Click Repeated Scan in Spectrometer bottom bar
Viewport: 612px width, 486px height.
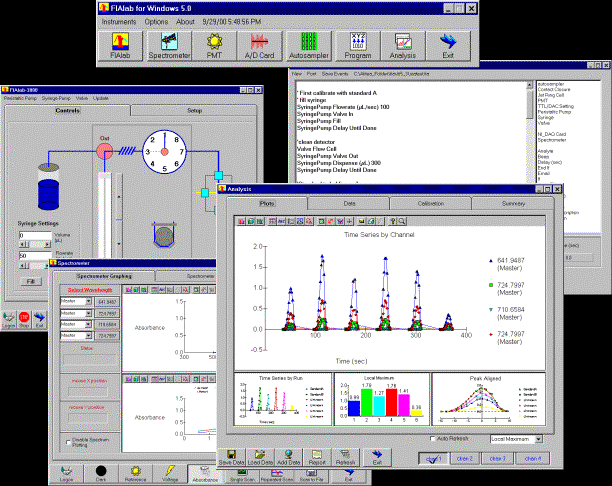click(277, 475)
